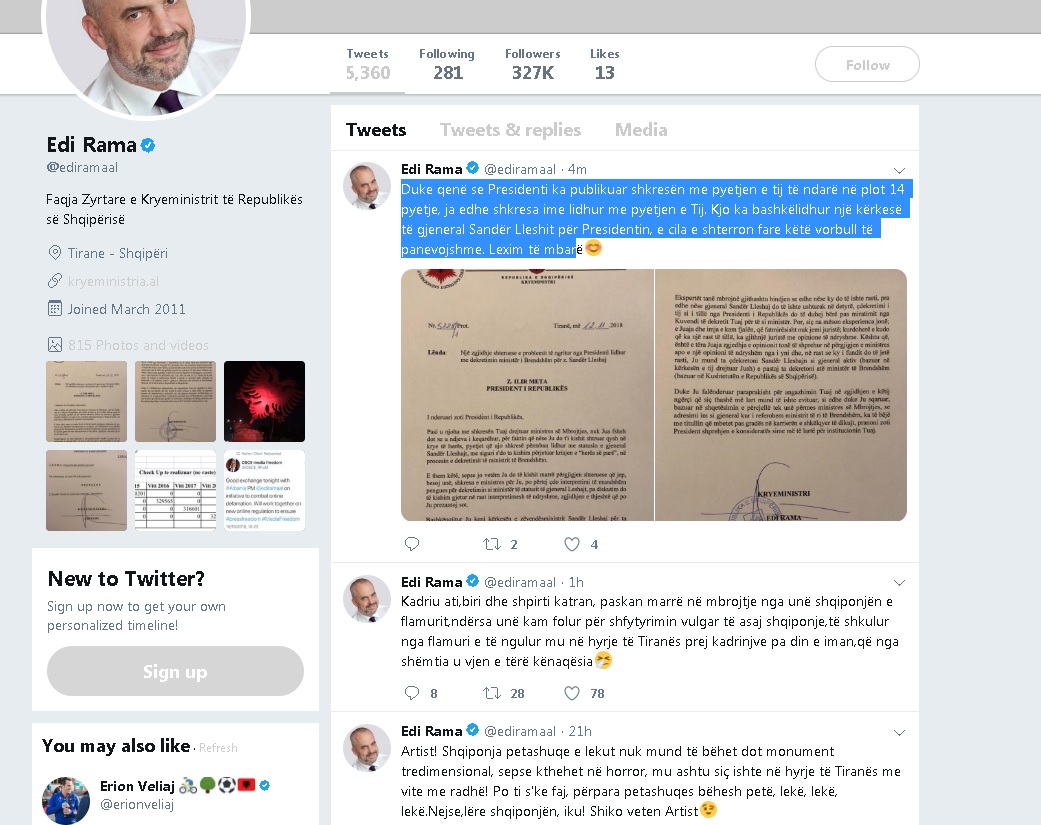Image resolution: width=1041 pixels, height=825 pixels.
Task: Open red eagle photo thumbnail in sidebar
Action: click(x=264, y=402)
